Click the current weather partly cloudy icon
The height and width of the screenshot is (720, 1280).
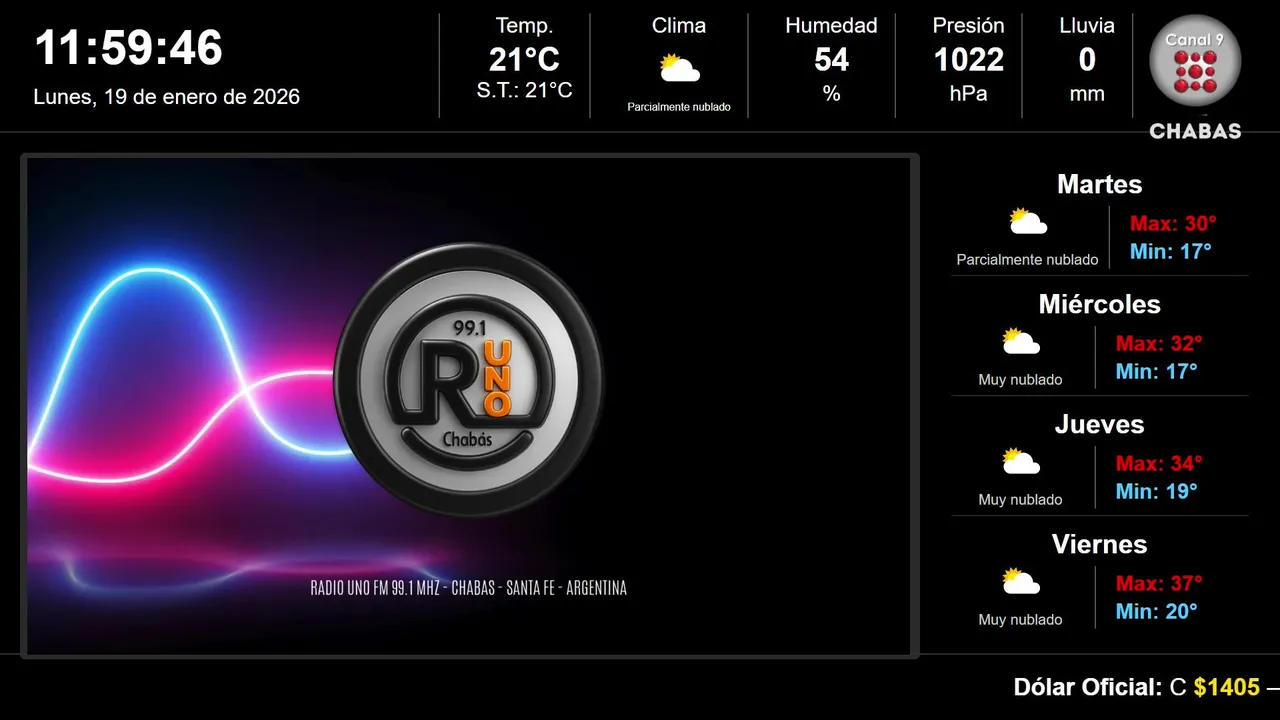679,68
